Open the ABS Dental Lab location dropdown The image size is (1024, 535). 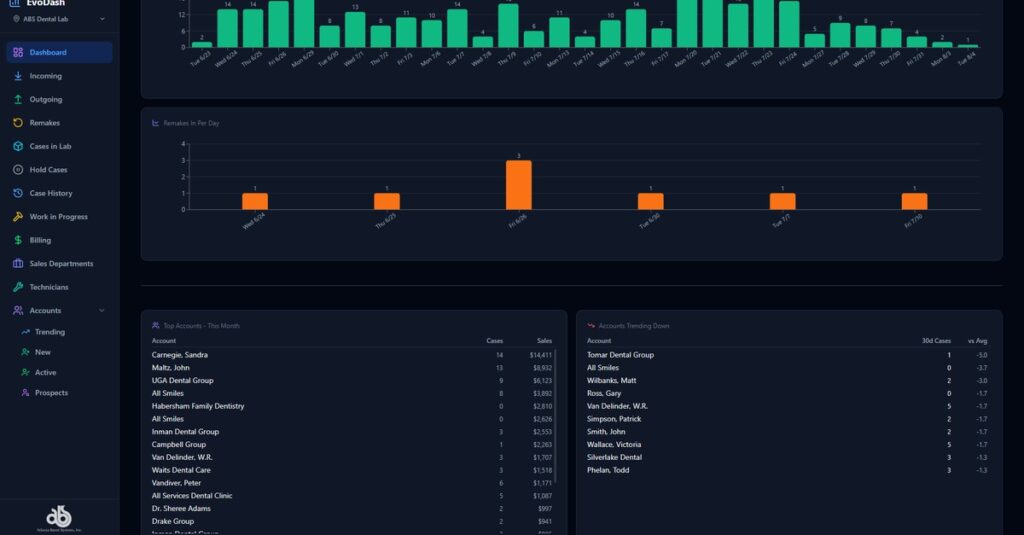coord(59,19)
